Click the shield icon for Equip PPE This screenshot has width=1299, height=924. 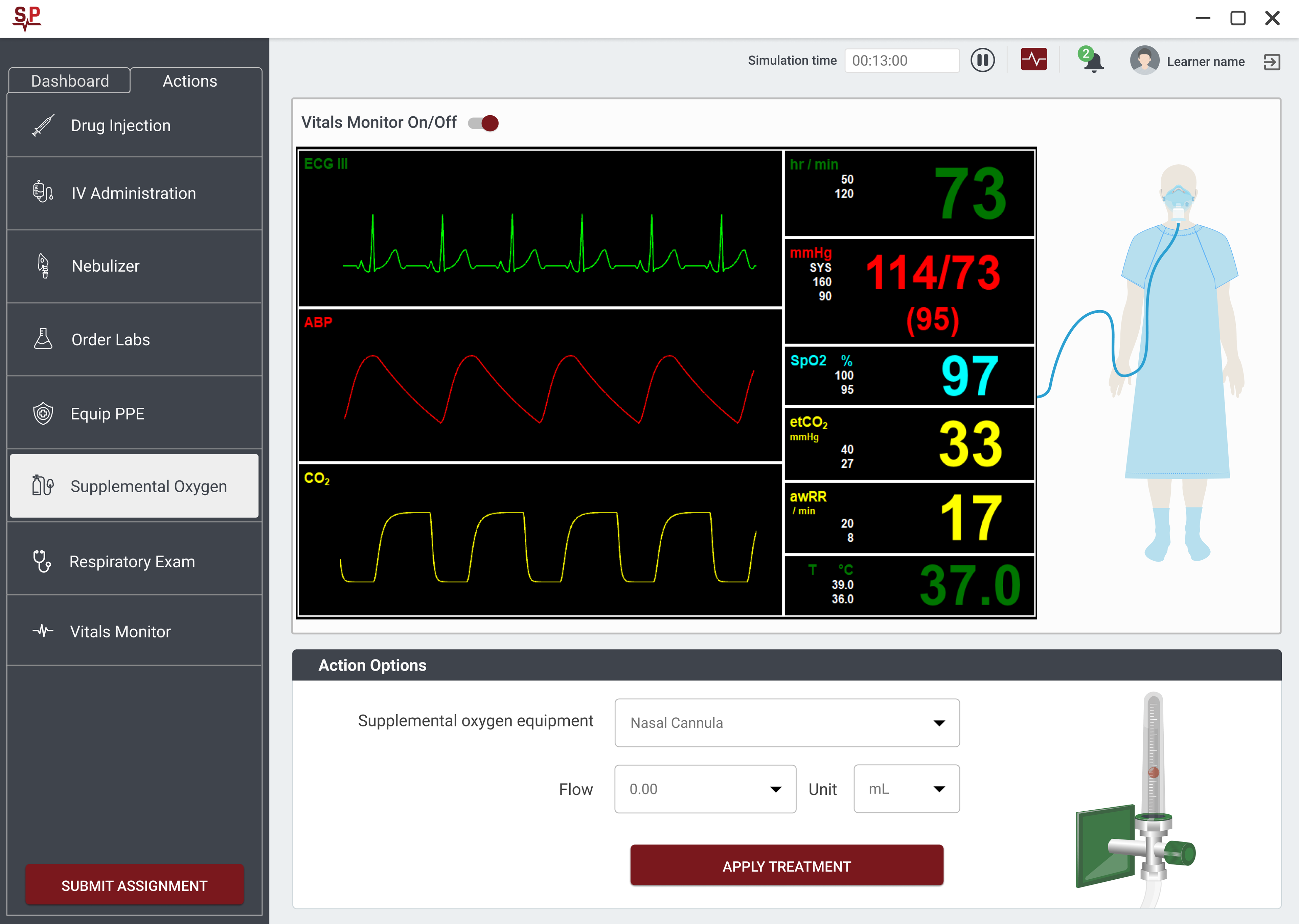pos(43,414)
